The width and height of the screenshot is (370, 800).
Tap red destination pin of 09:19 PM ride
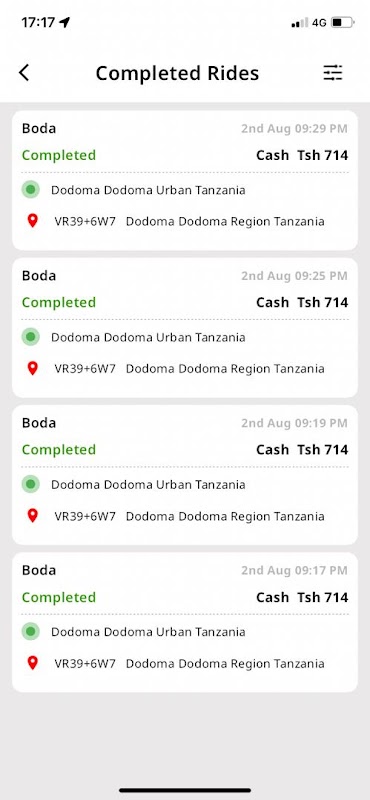pos(33,516)
